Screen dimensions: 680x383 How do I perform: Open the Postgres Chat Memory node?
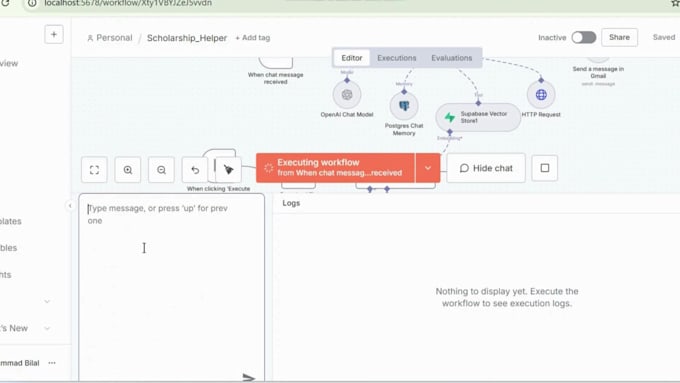click(404, 105)
